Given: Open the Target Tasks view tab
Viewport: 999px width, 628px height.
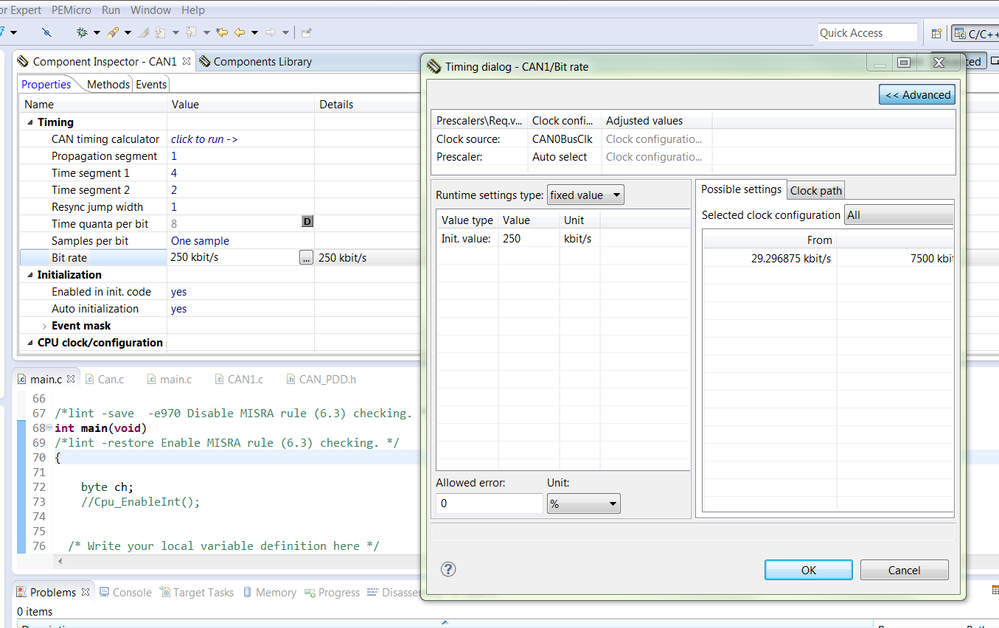Looking at the screenshot, I should click(197, 592).
